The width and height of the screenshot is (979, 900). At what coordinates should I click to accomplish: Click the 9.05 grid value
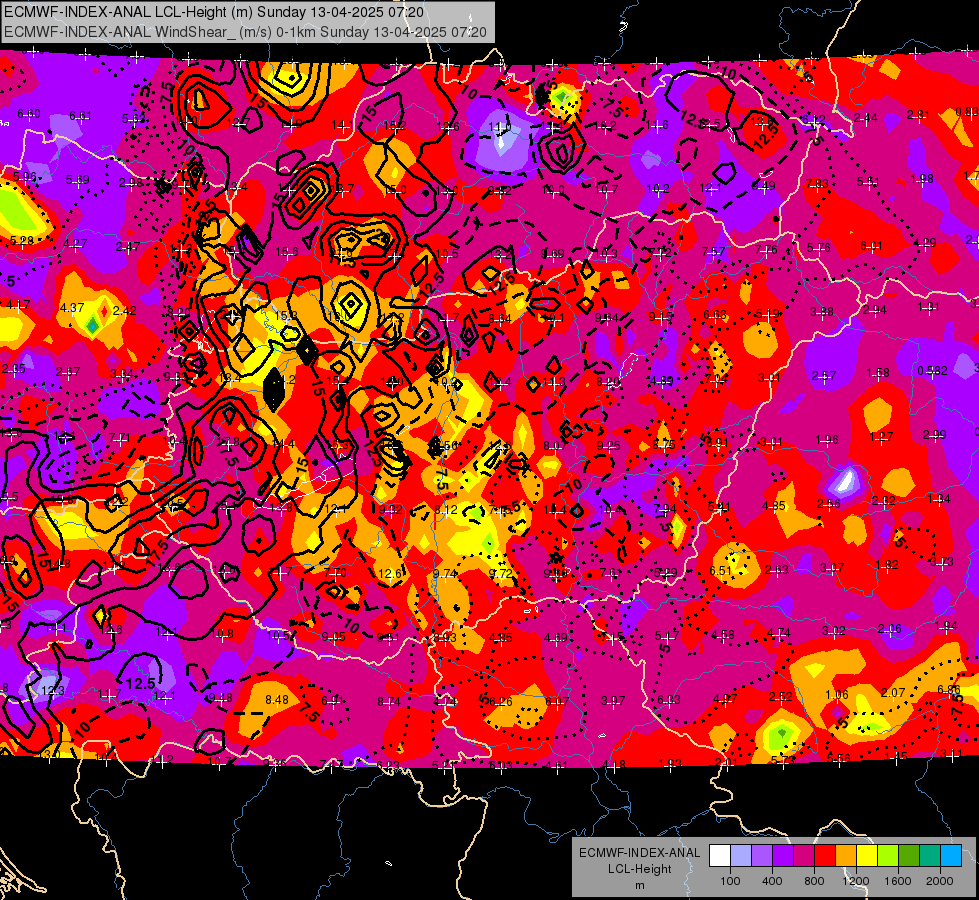point(333,636)
